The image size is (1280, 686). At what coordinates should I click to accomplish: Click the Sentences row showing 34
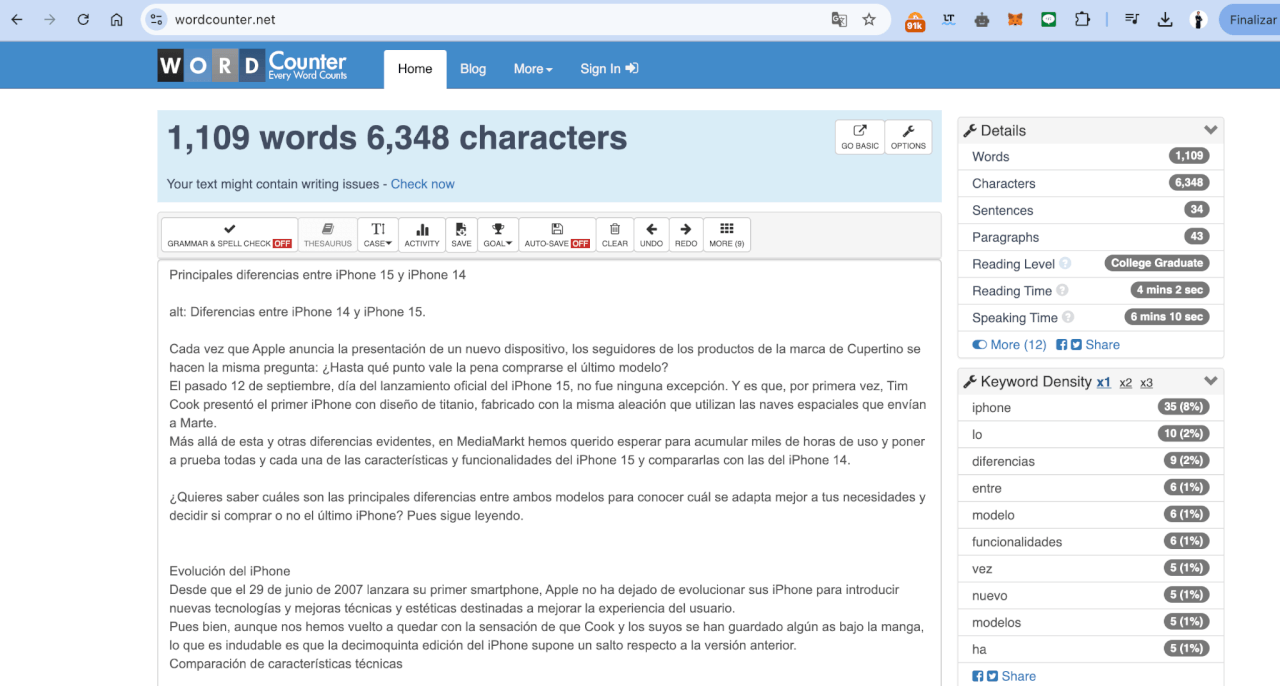point(1090,210)
